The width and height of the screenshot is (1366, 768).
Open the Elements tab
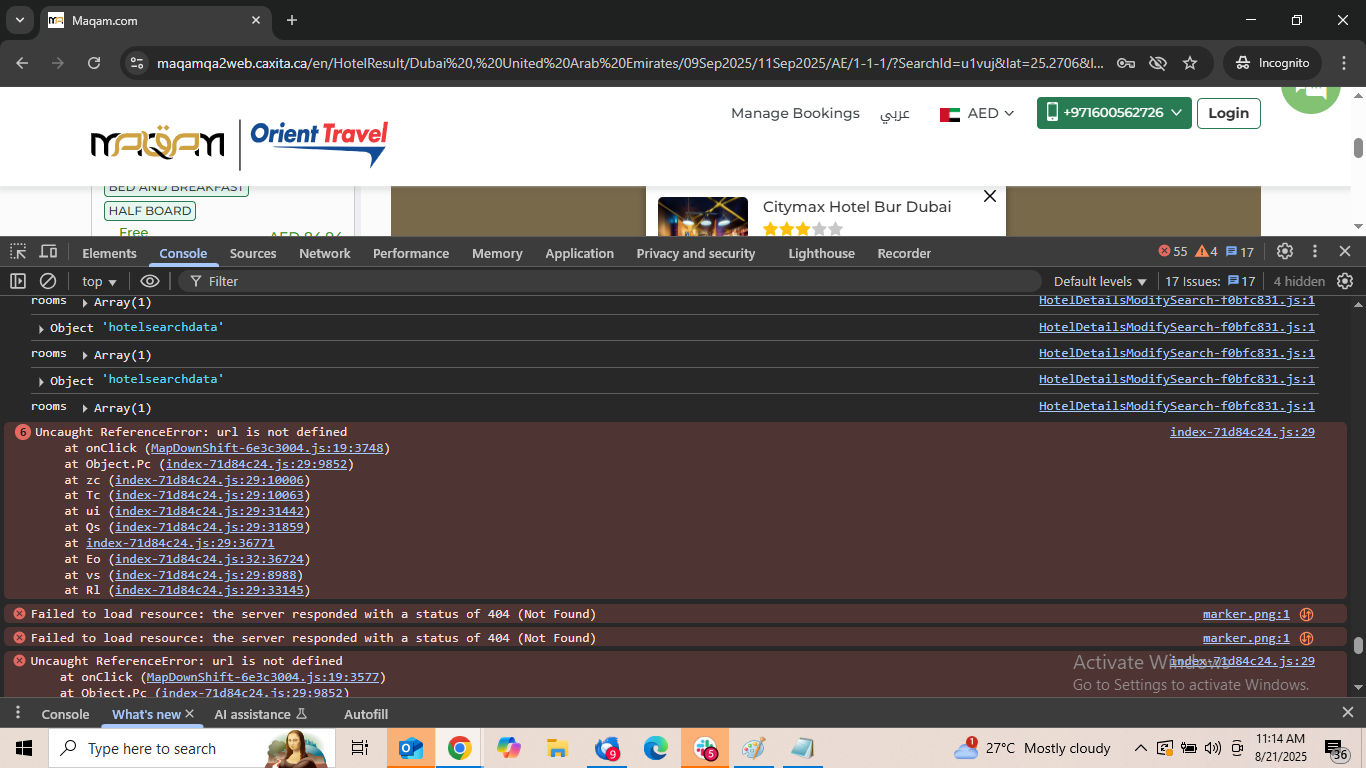coord(109,254)
